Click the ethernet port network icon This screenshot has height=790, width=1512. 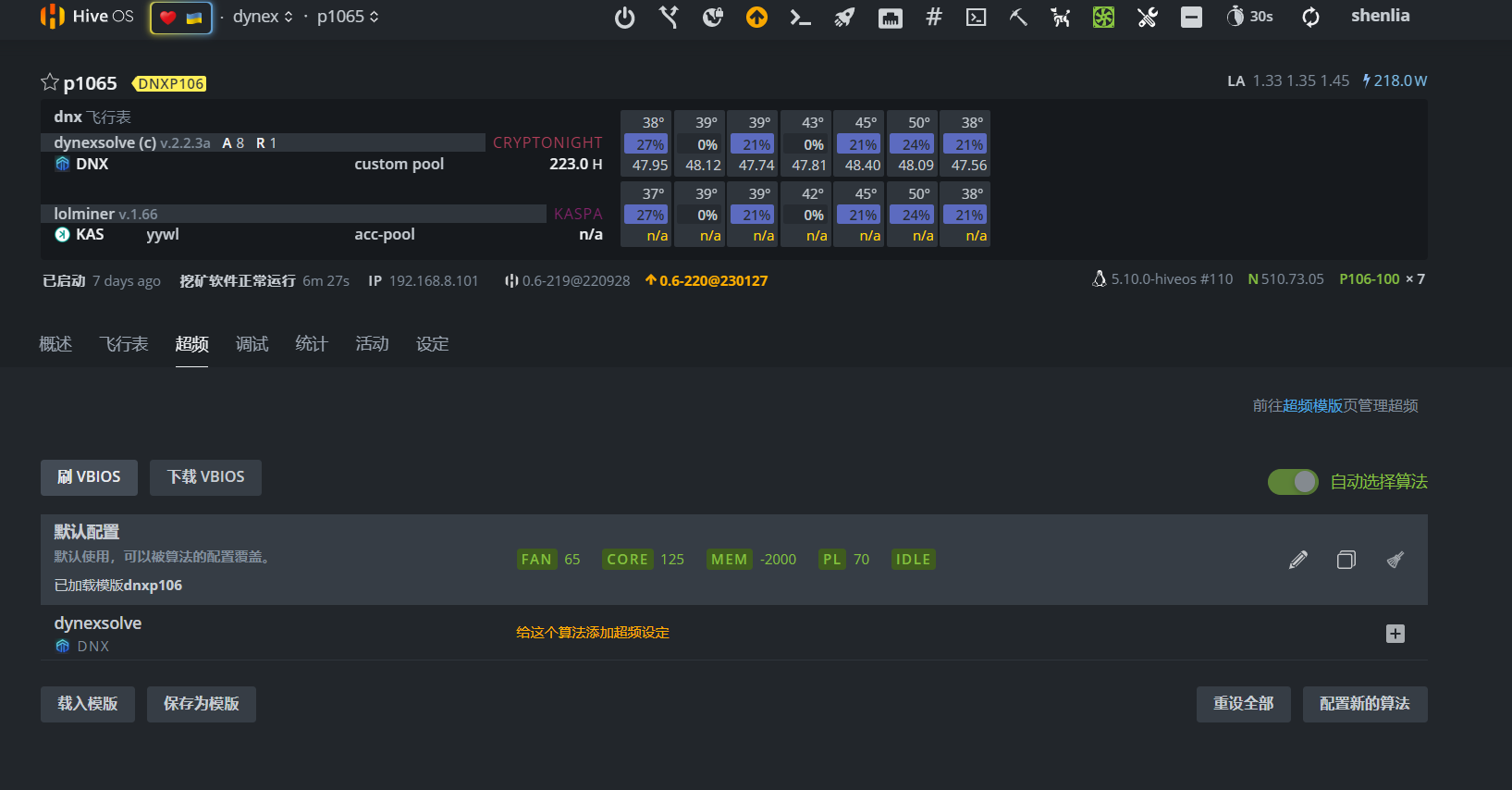[x=890, y=18]
